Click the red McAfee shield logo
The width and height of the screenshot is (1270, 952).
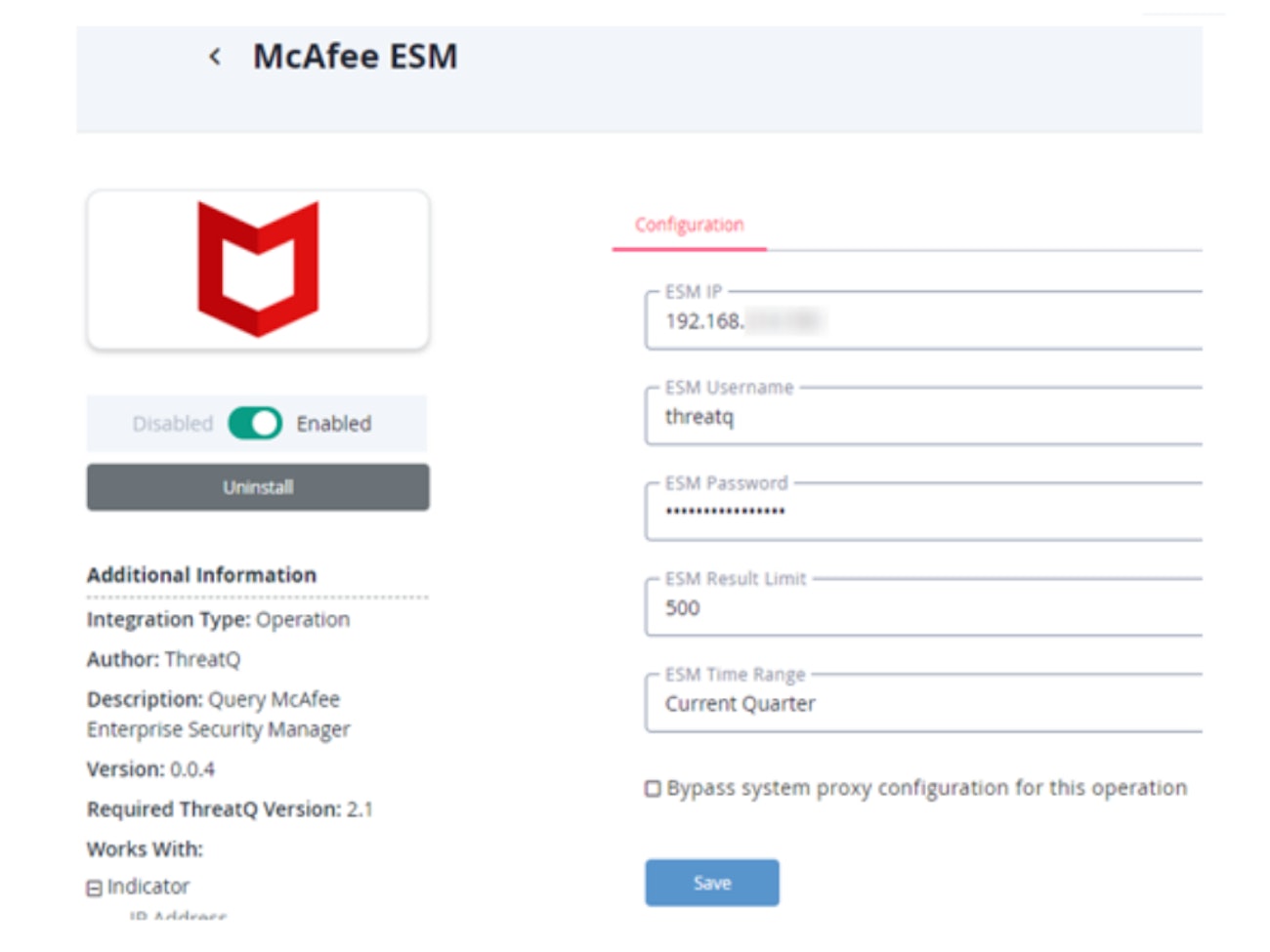click(x=258, y=269)
